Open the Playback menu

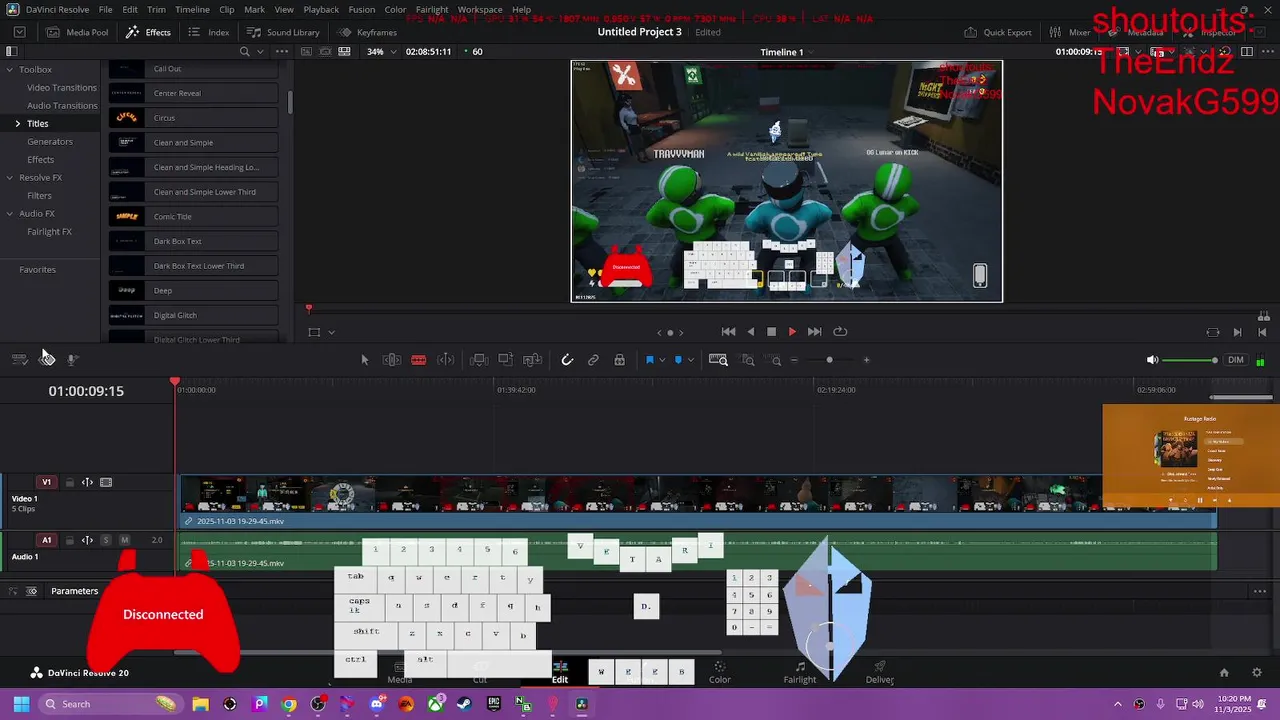(x=321, y=9)
